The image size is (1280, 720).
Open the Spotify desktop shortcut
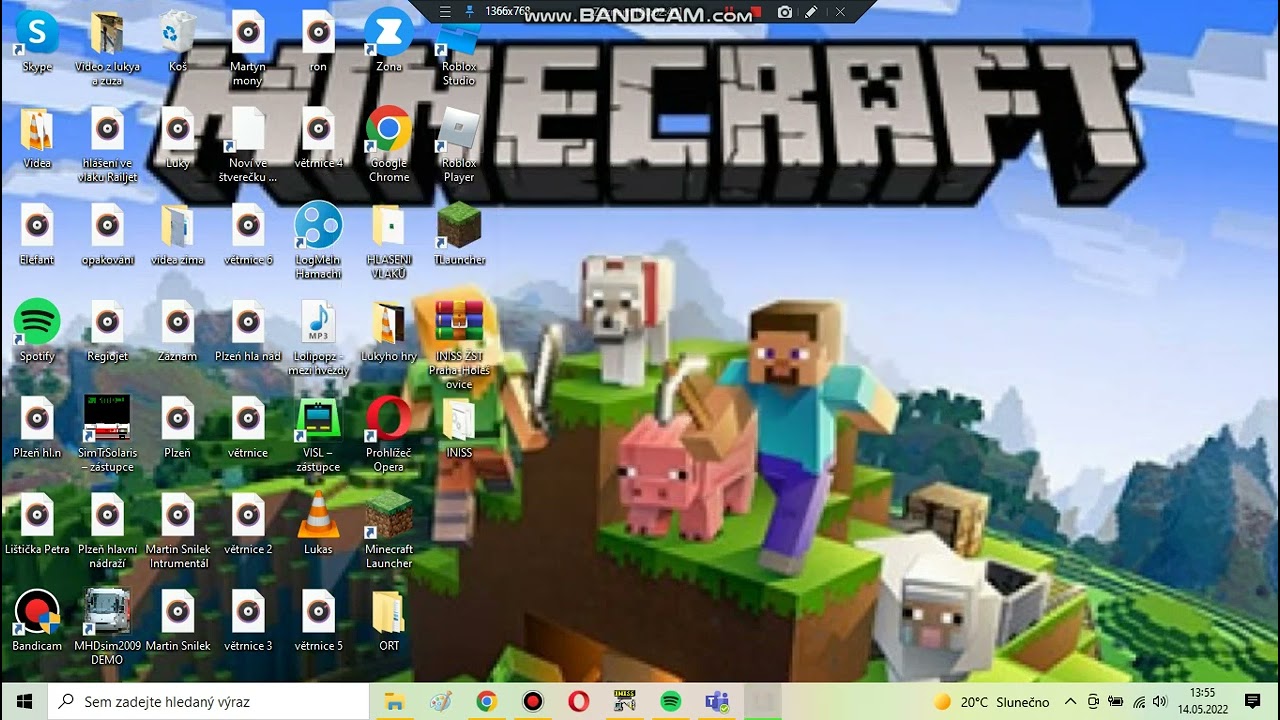pos(37,330)
